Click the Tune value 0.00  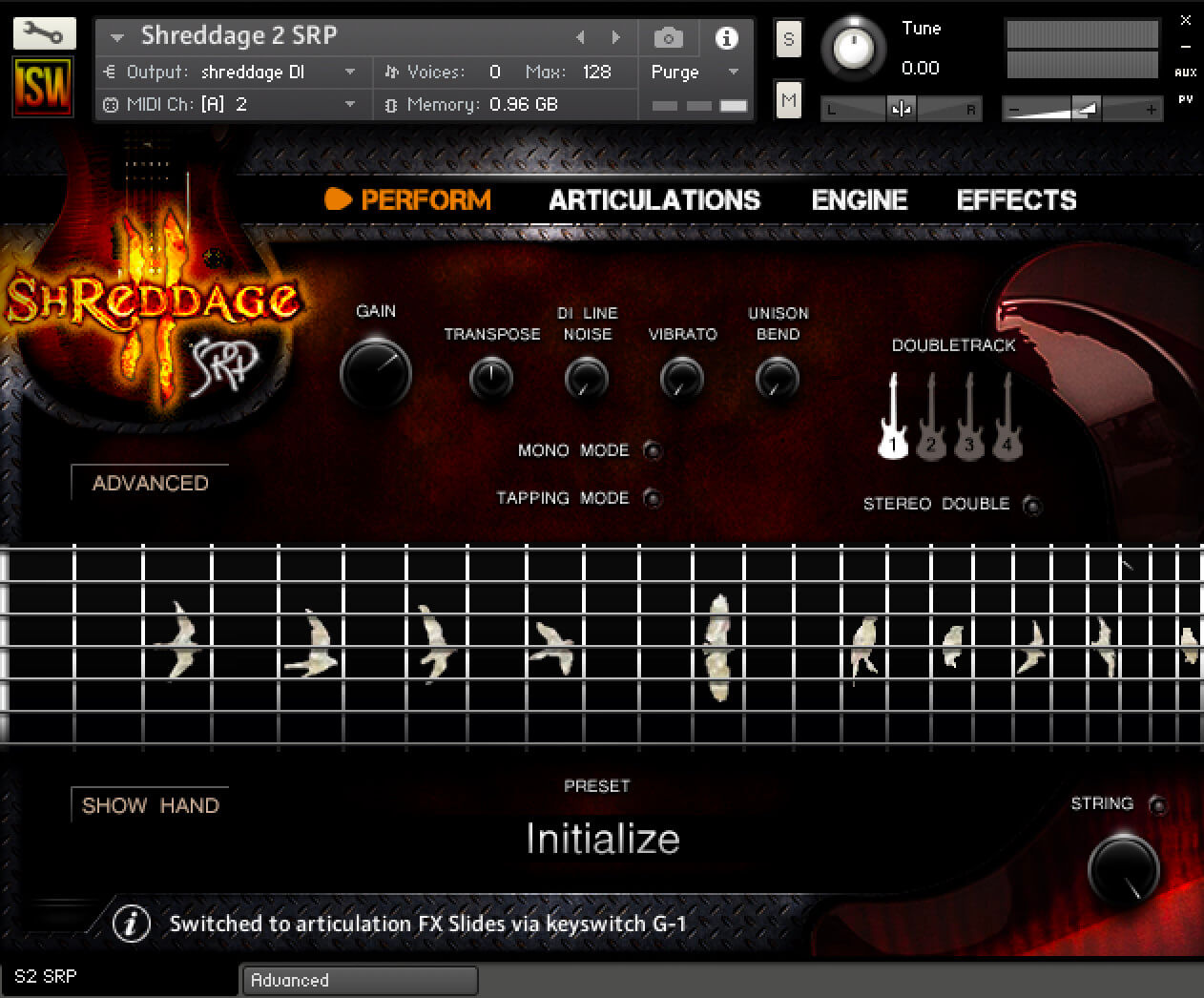(921, 68)
